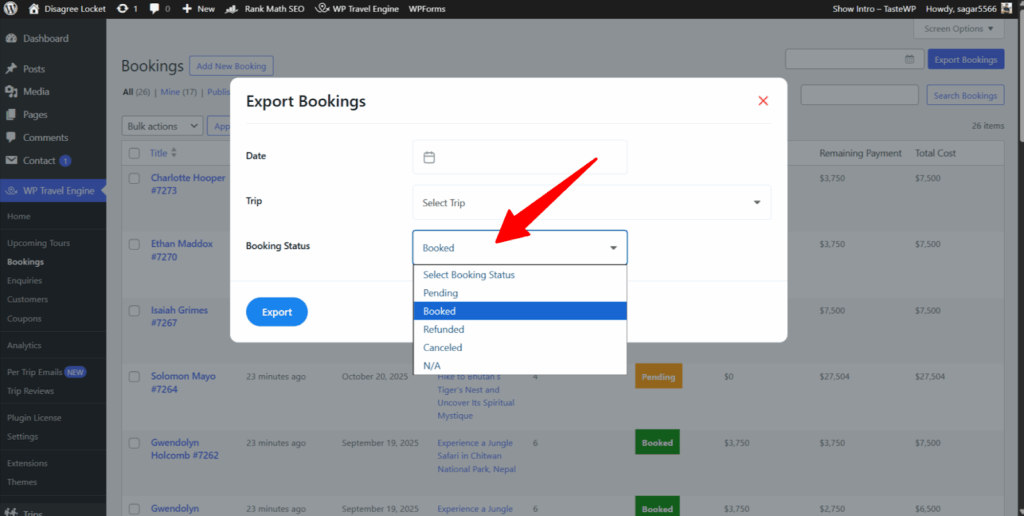Screen dimensions: 1024x516
Task: Select the Gwendolyn Holcomb #7262 checkbox
Action: 134,443
